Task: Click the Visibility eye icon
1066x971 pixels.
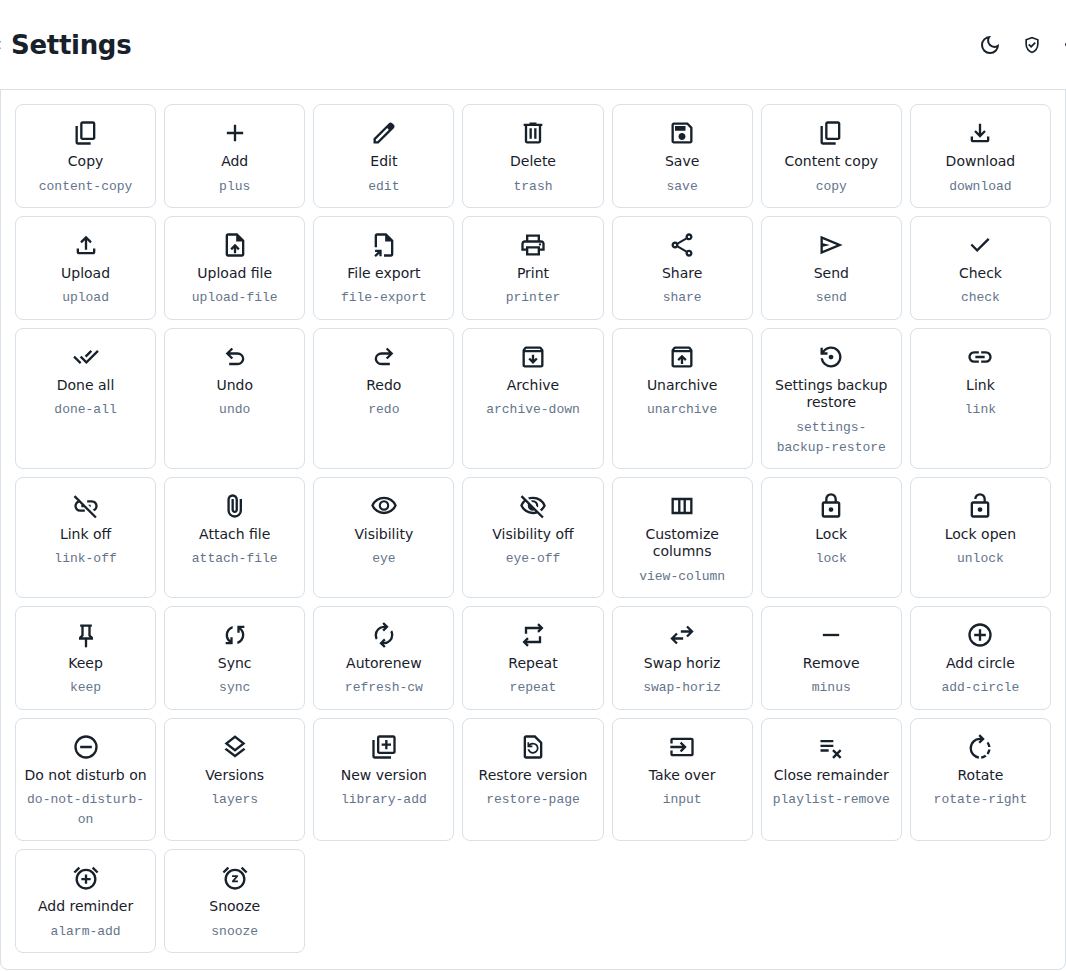Action: point(383,506)
